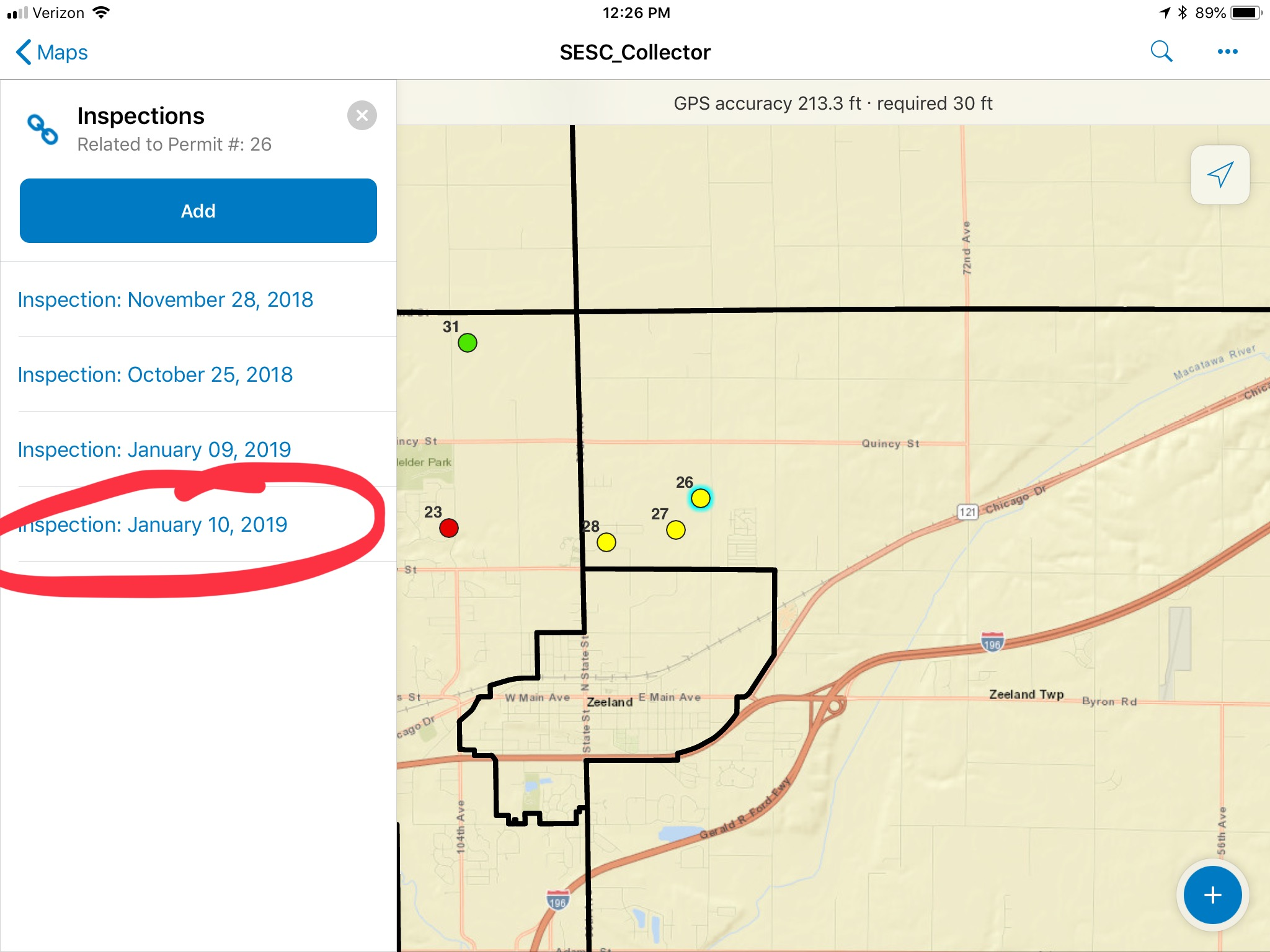Screen dimensions: 1270x952
Task: Open Inspection: October 25, 2018
Action: click(x=198, y=375)
